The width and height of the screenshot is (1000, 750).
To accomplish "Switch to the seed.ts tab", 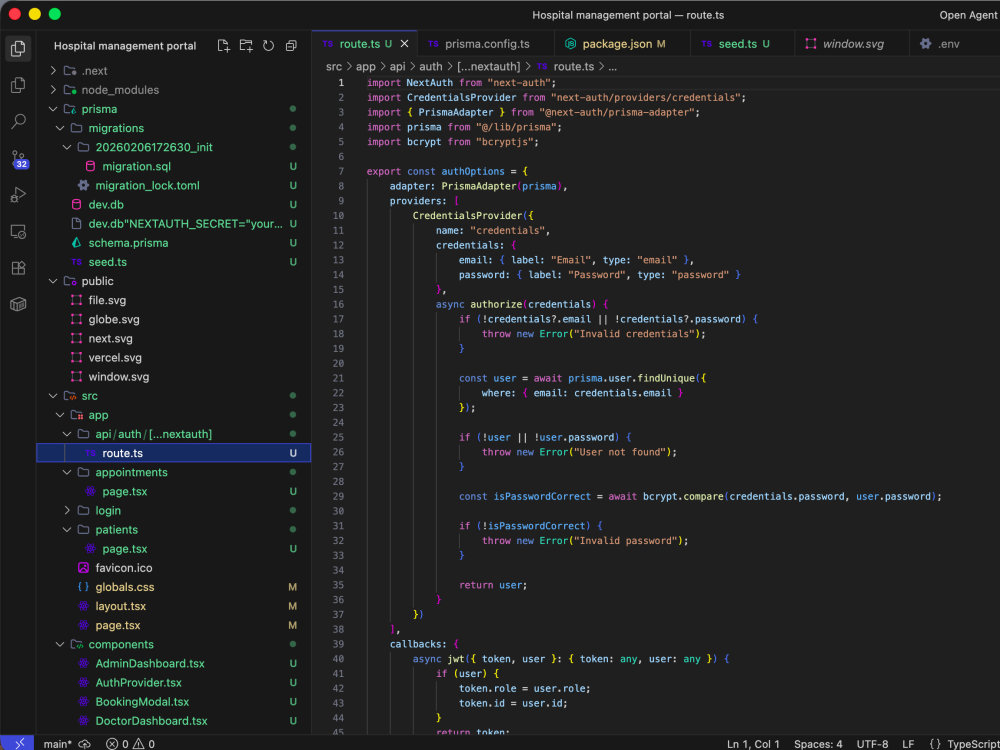I will click(x=742, y=44).
